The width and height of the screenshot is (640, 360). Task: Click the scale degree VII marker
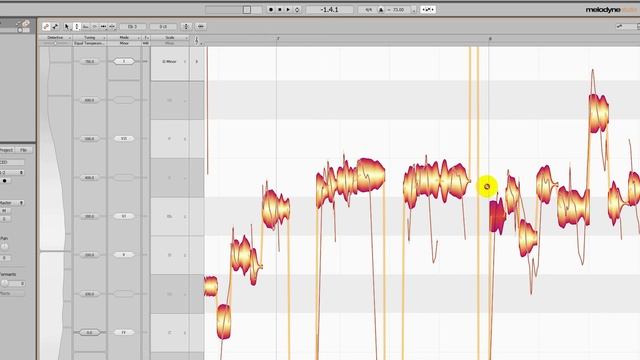pyautogui.click(x=124, y=139)
